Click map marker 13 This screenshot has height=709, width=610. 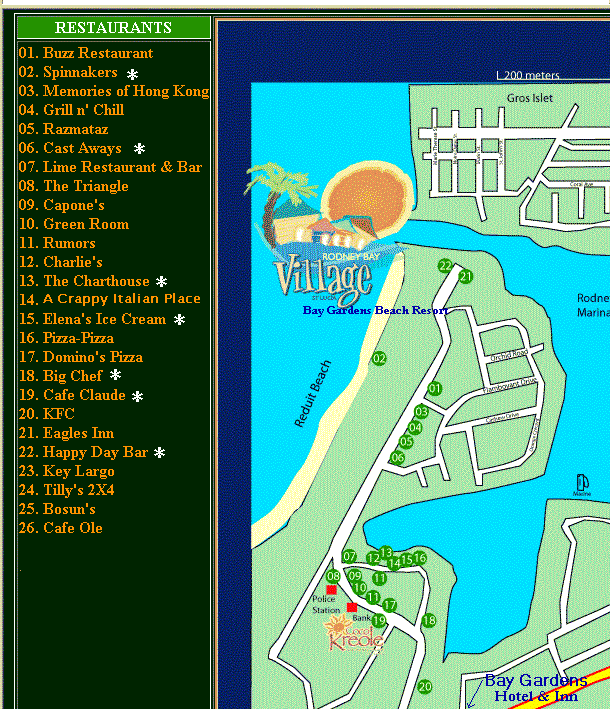coord(386,552)
